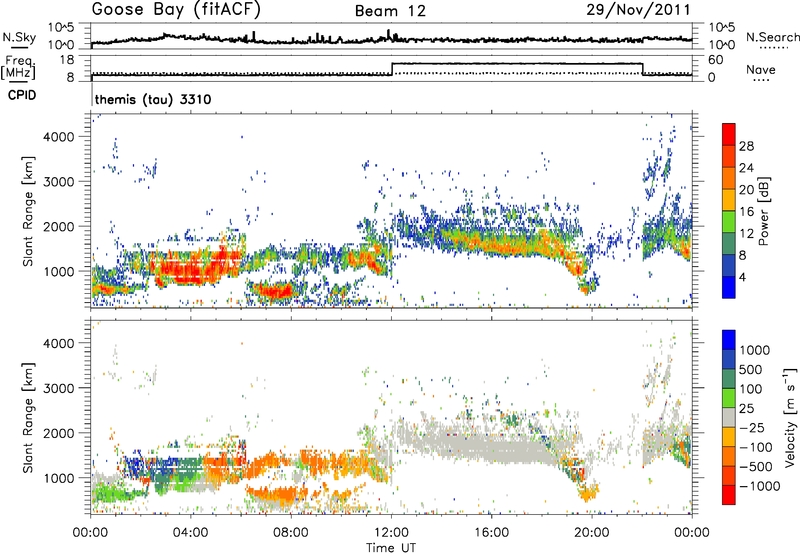The image size is (800, 554).
Task: Click the "themis (tau) 3310" text
Action: click(x=153, y=99)
